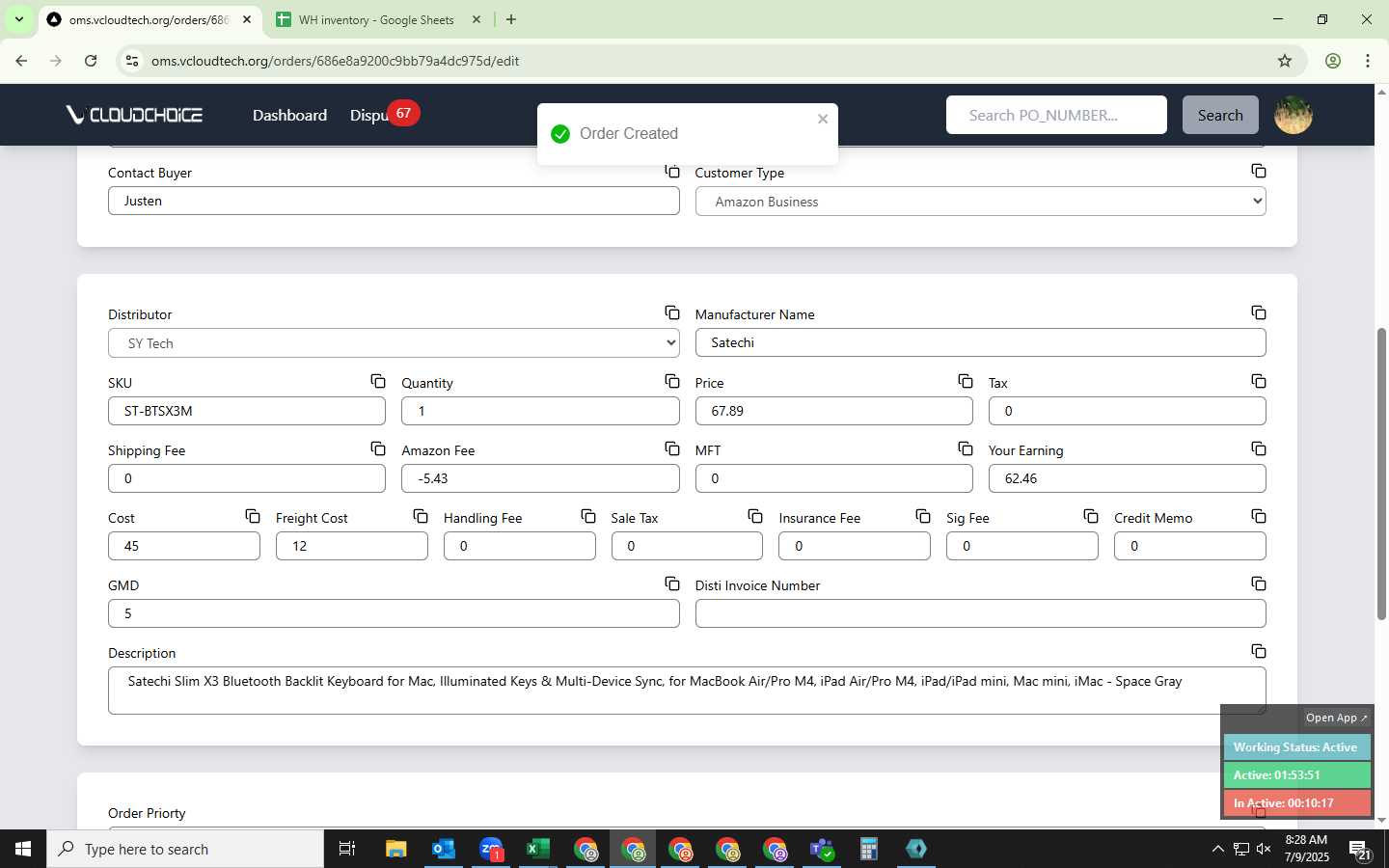Open a new browser tab
1389x868 pixels.
pyautogui.click(x=511, y=19)
